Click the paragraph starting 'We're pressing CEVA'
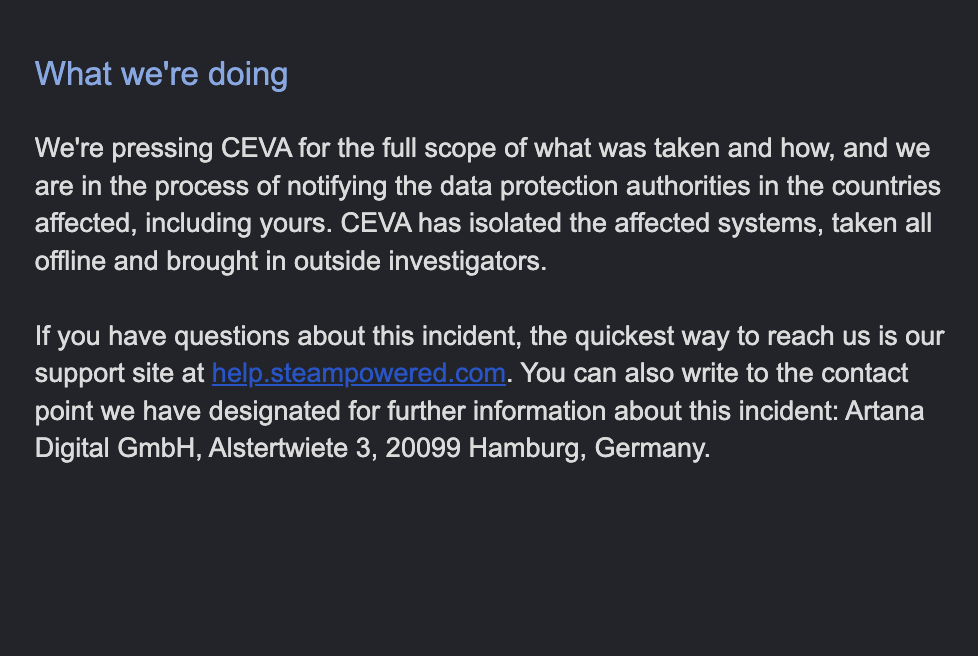 488,205
